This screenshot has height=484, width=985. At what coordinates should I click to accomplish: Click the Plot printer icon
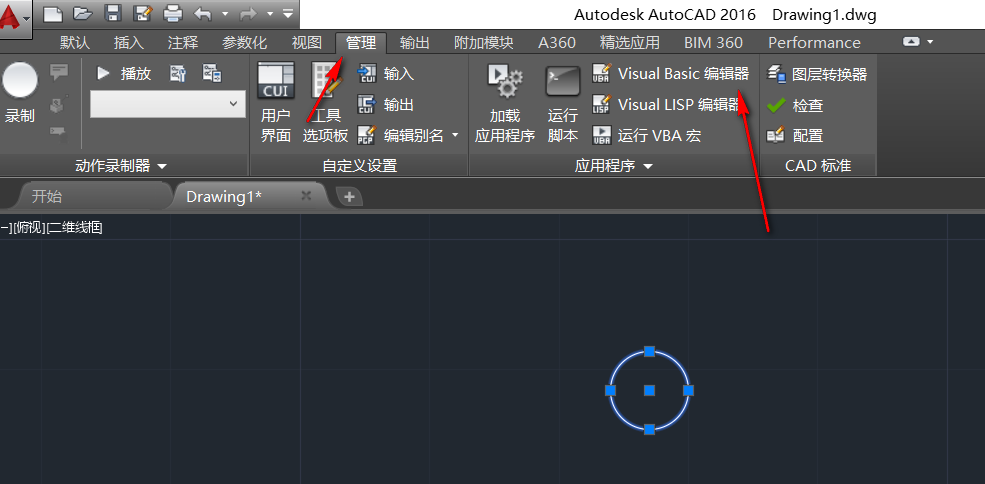point(173,13)
